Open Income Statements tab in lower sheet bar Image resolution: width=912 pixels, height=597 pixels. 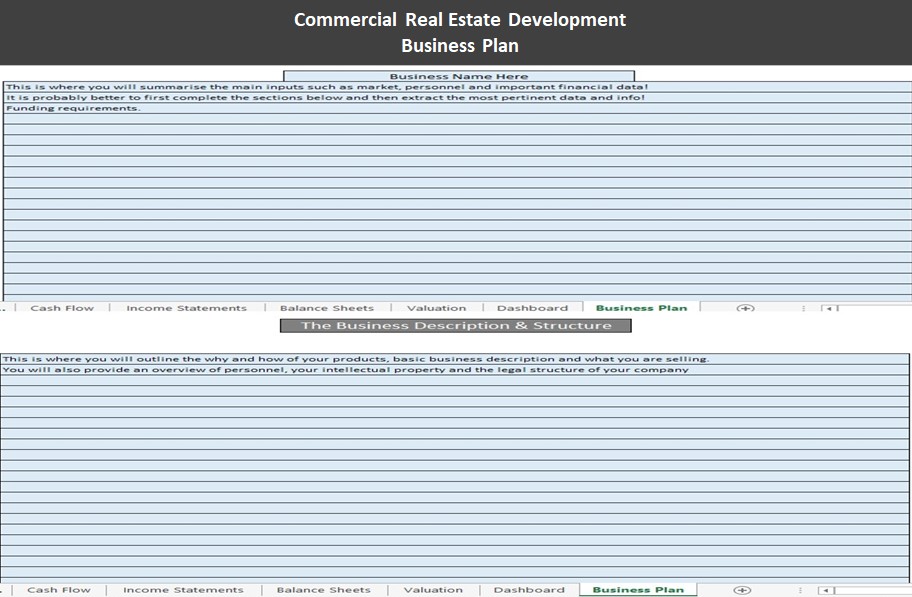point(183,589)
